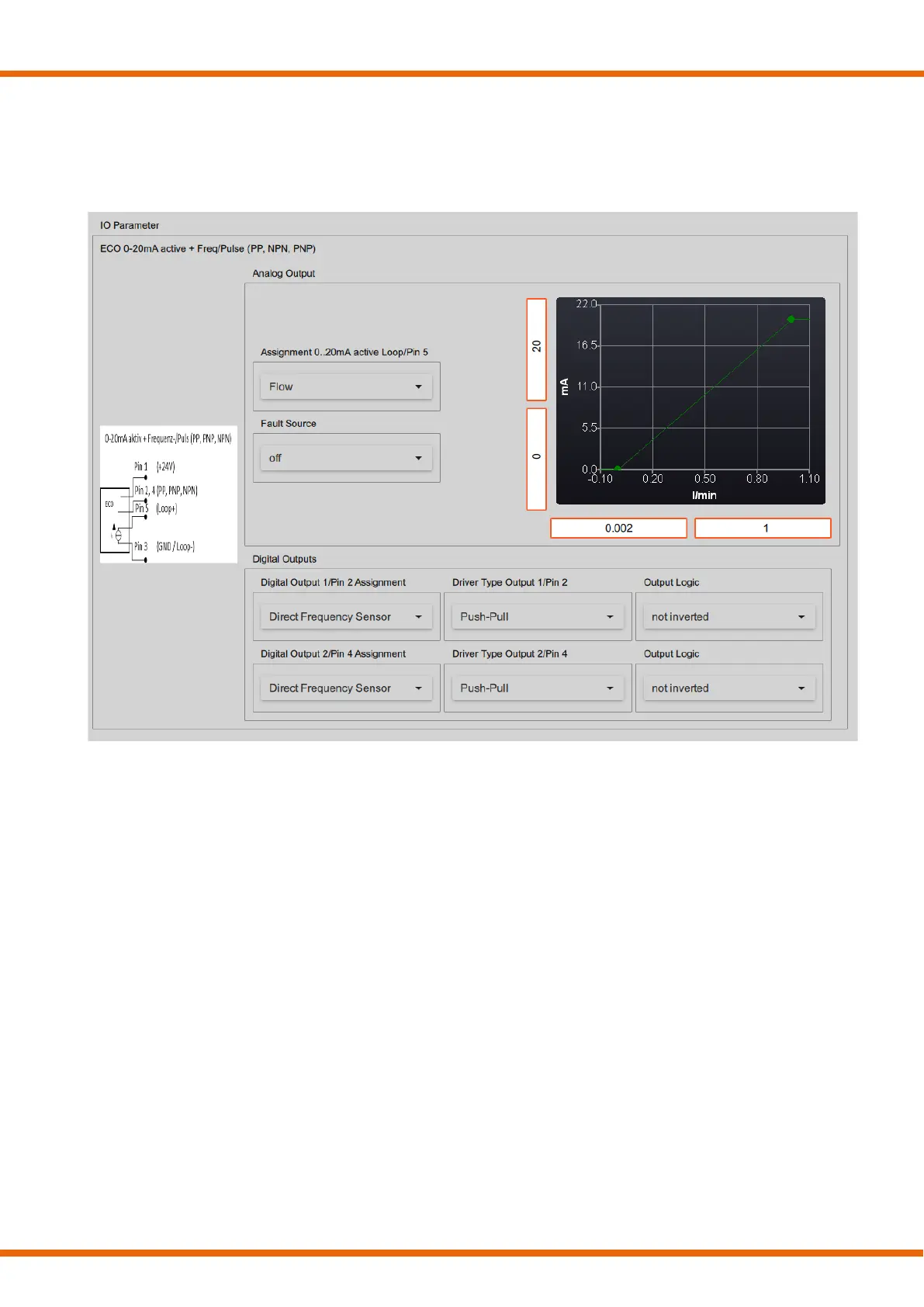Screen dimensions: 924x1307
Task: Open Output Logic dropdown for Output 1
Action: tap(729, 617)
